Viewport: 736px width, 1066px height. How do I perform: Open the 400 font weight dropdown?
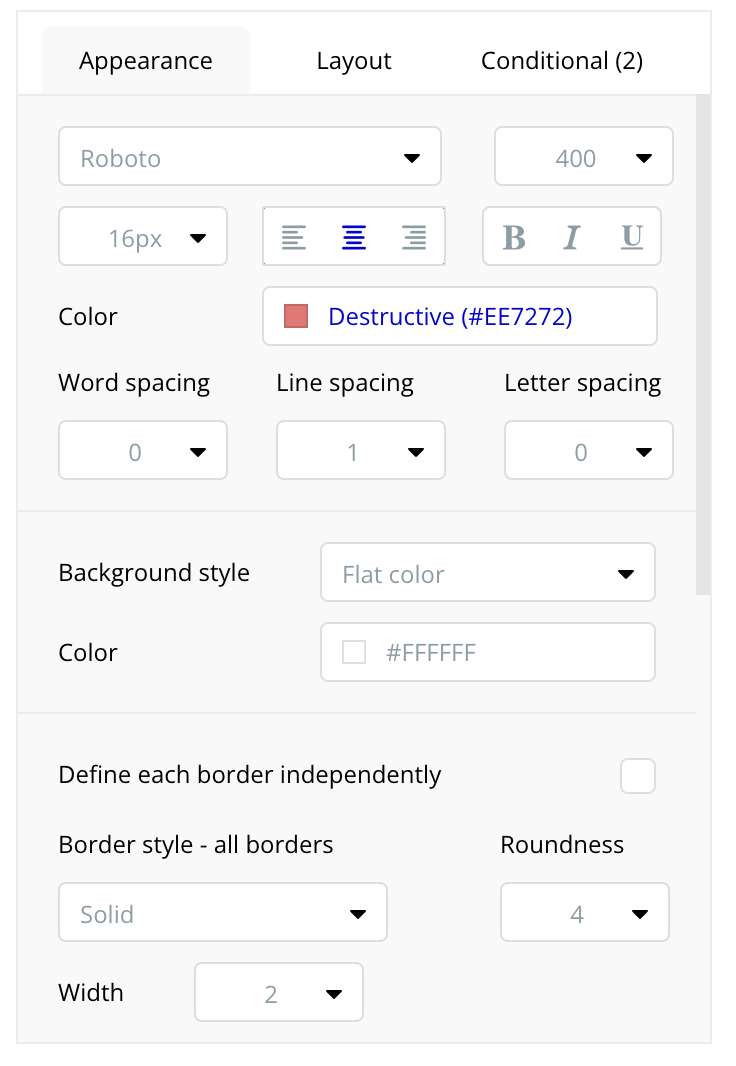click(x=584, y=157)
